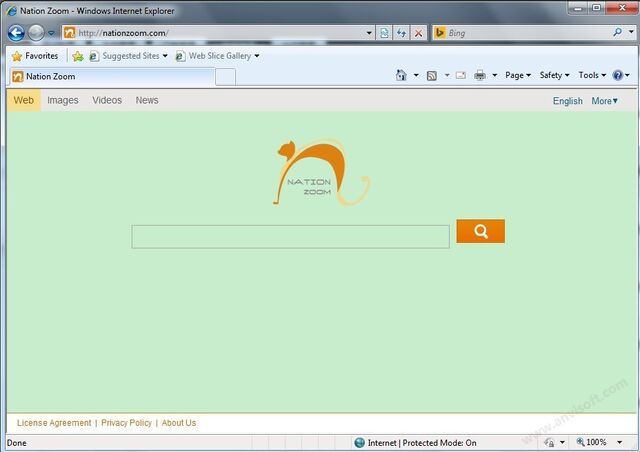Viewport: 640px width, 452px height.
Task: Expand the More dropdown on the page
Action: [x=604, y=101]
